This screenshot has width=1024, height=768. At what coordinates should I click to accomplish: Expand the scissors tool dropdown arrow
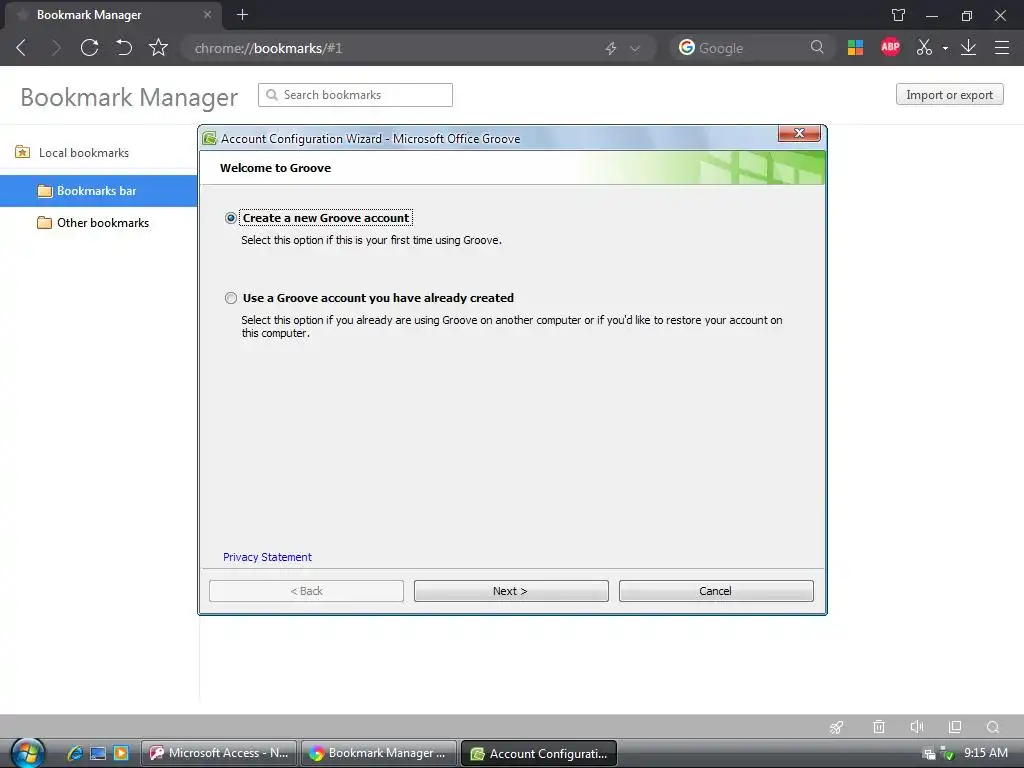coord(945,48)
